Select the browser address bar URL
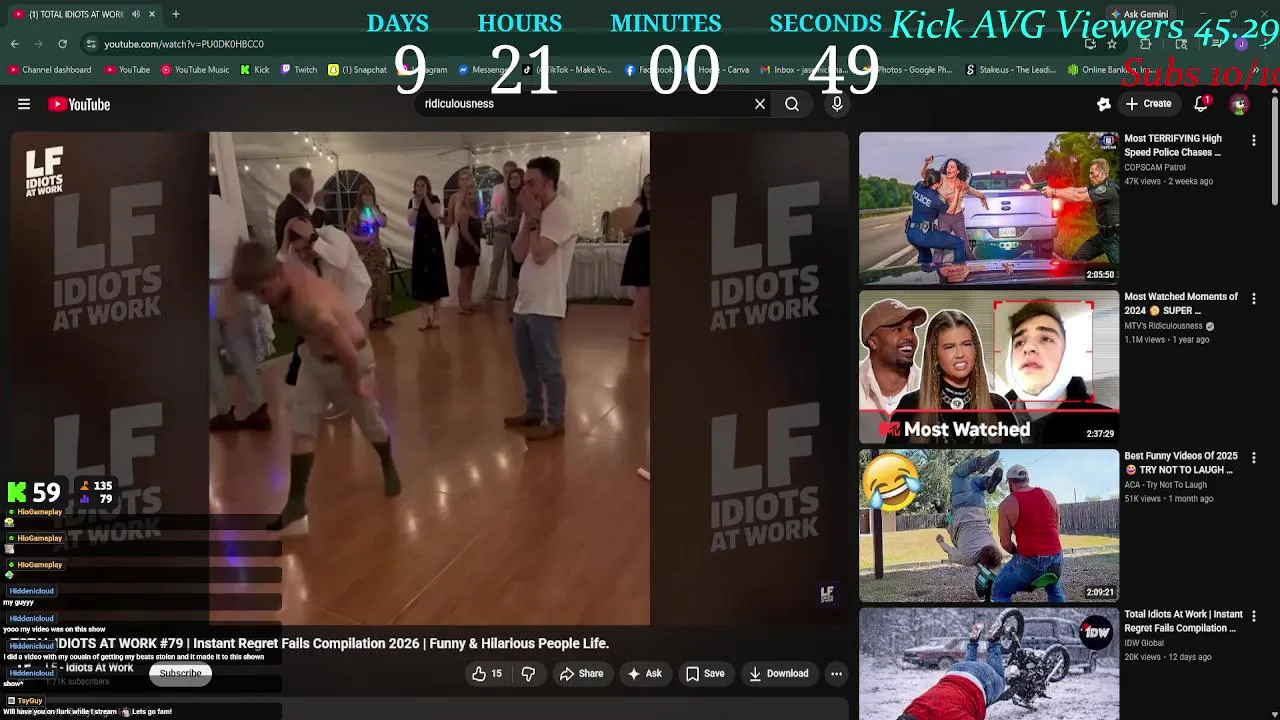 184,44
